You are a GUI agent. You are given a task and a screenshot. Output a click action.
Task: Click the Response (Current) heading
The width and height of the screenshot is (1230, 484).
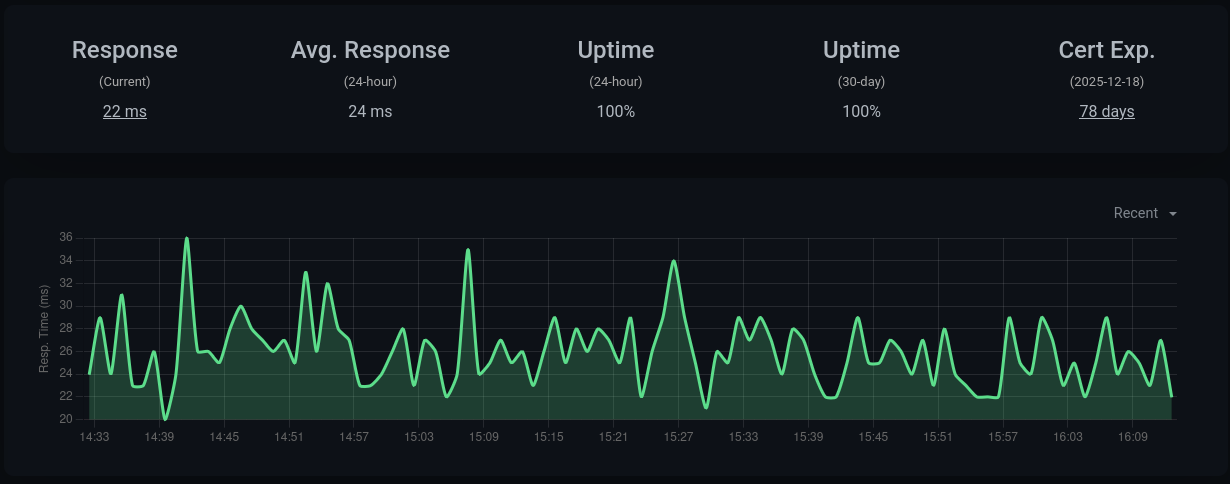click(x=125, y=50)
